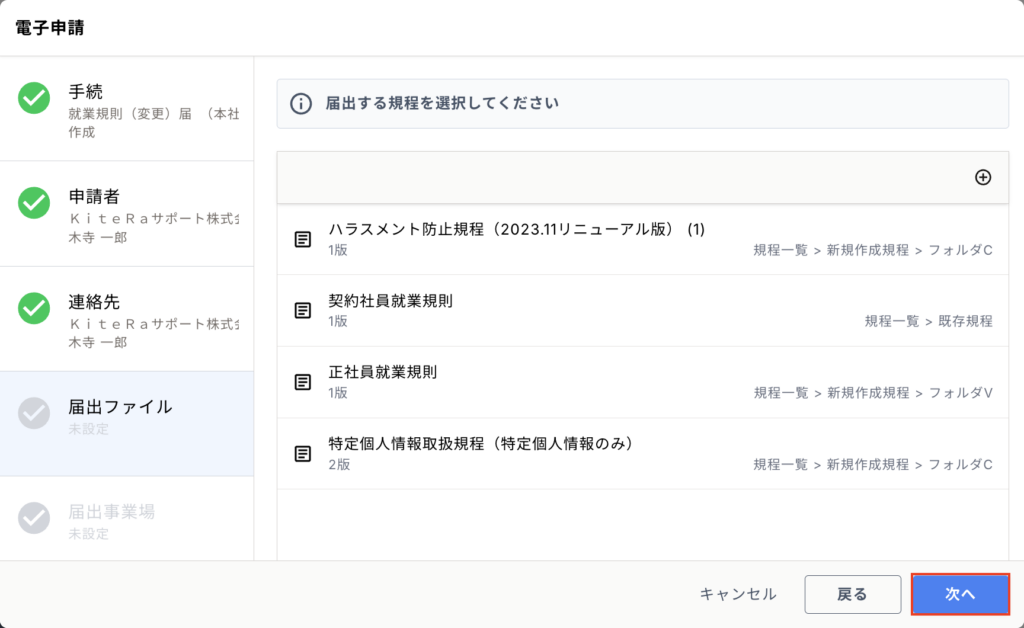Open the 申請者 step in sidebar
1024x628 pixels.
click(127, 214)
